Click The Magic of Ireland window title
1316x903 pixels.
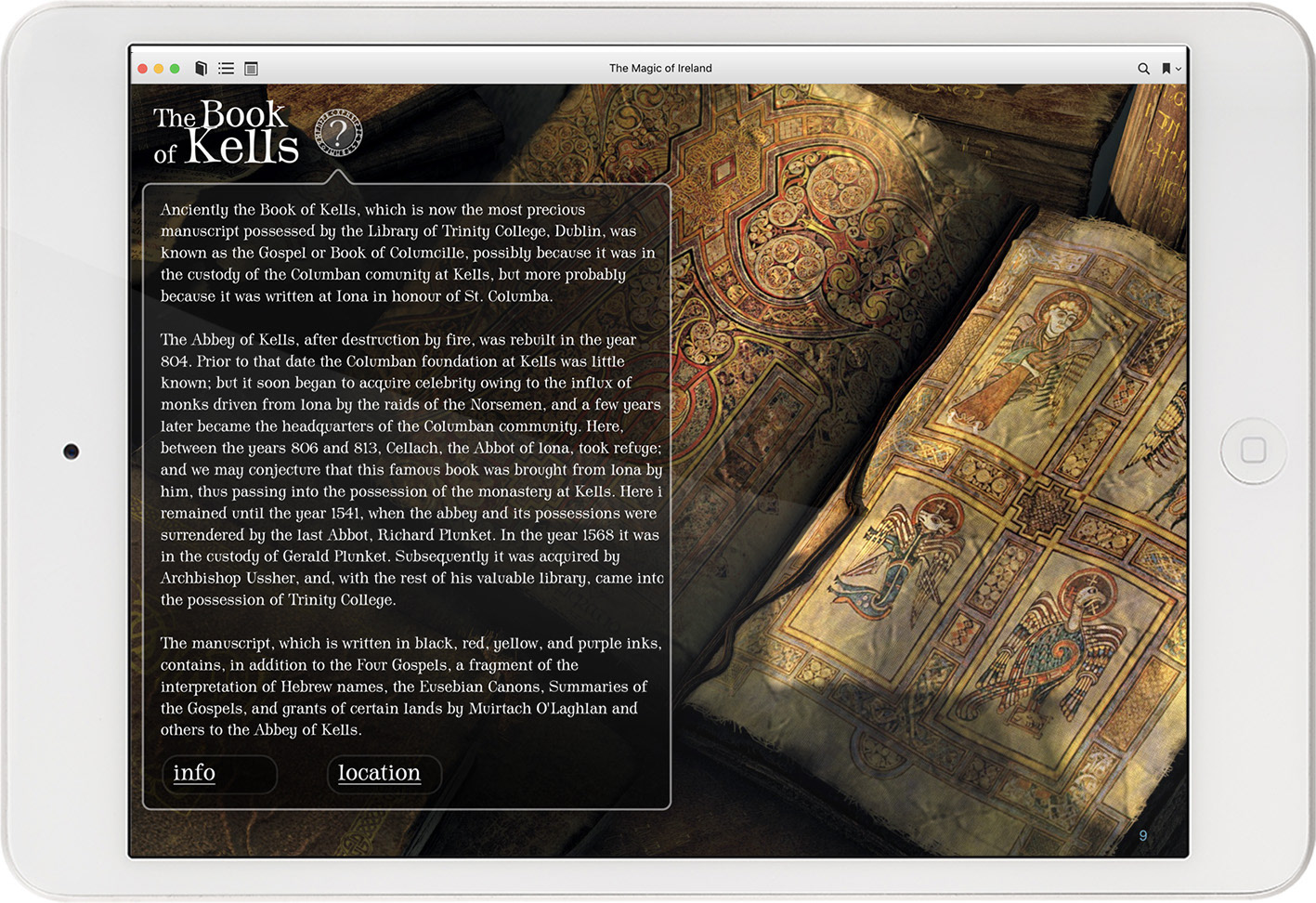coord(660,68)
